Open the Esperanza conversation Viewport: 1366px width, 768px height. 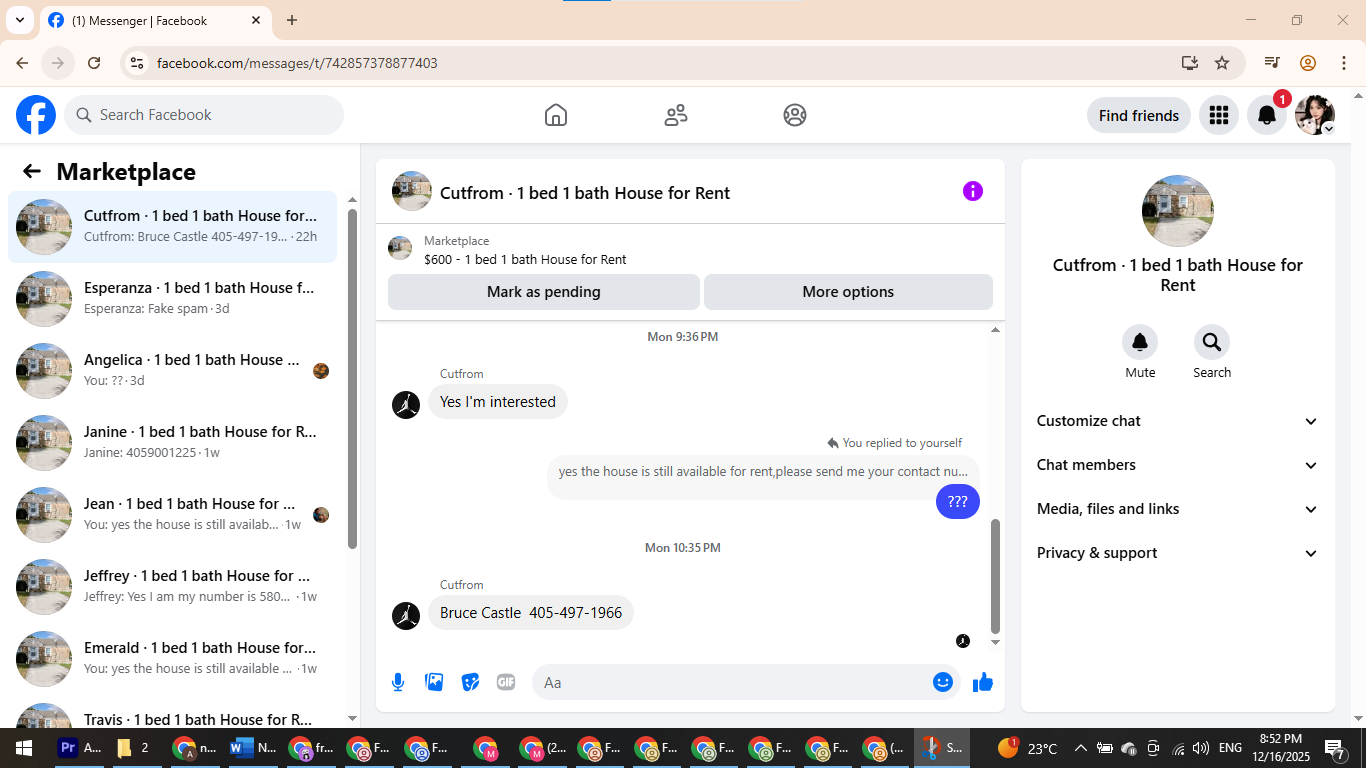[x=172, y=299]
